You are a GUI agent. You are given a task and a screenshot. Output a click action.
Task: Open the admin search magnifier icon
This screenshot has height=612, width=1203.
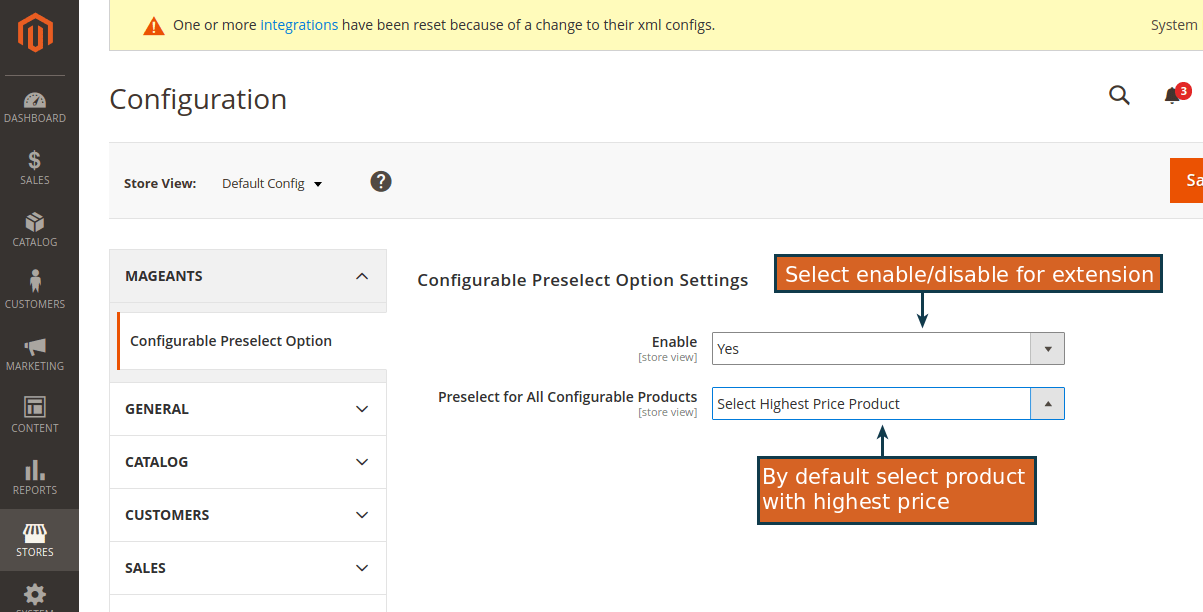click(1119, 96)
